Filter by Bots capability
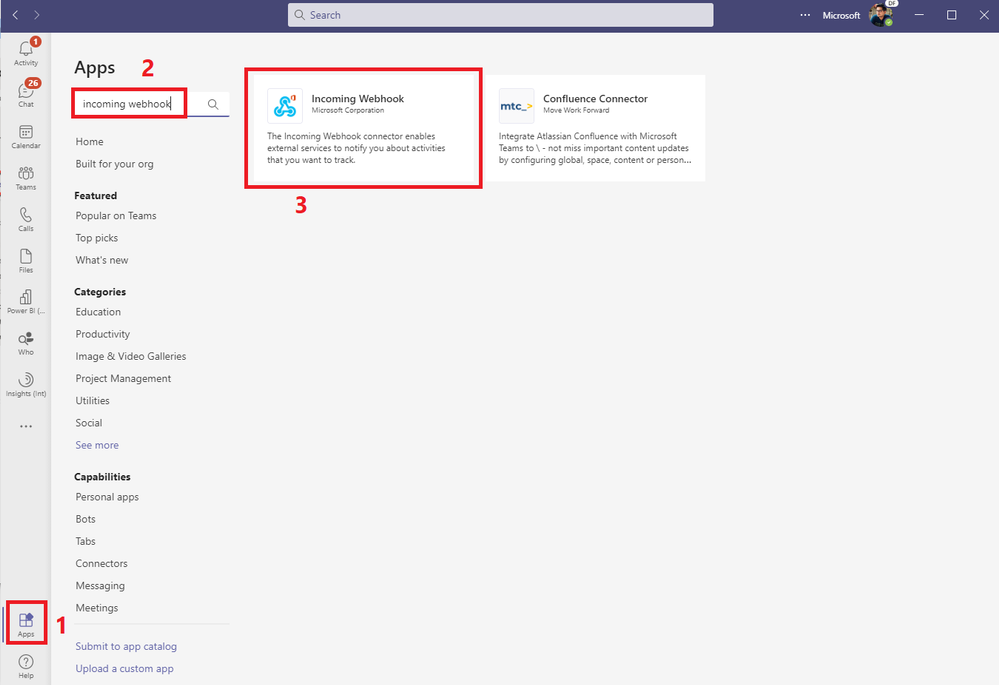Image resolution: width=999 pixels, height=685 pixels. pyautogui.click(x=85, y=519)
